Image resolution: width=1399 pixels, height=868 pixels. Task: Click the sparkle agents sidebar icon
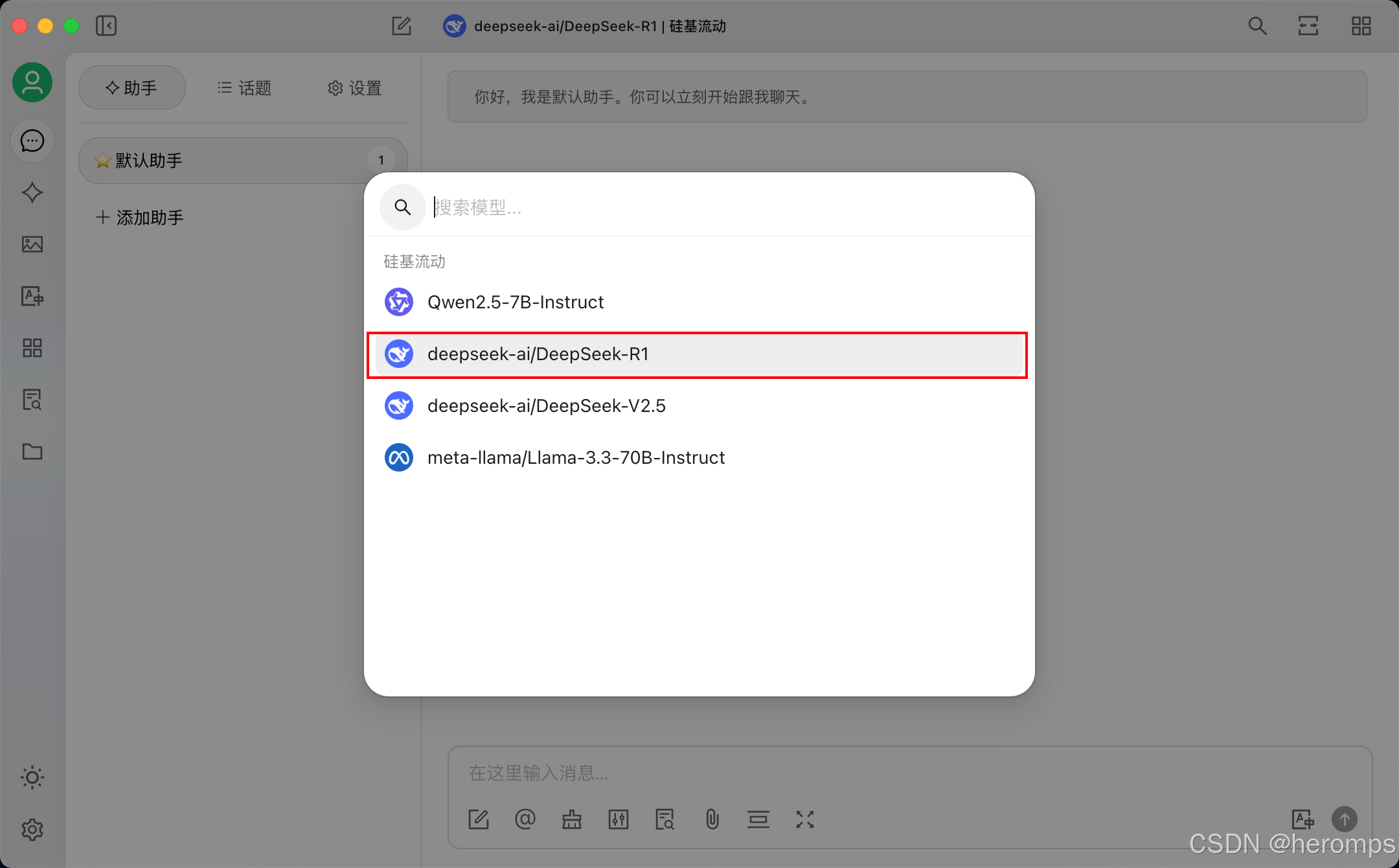(32, 192)
